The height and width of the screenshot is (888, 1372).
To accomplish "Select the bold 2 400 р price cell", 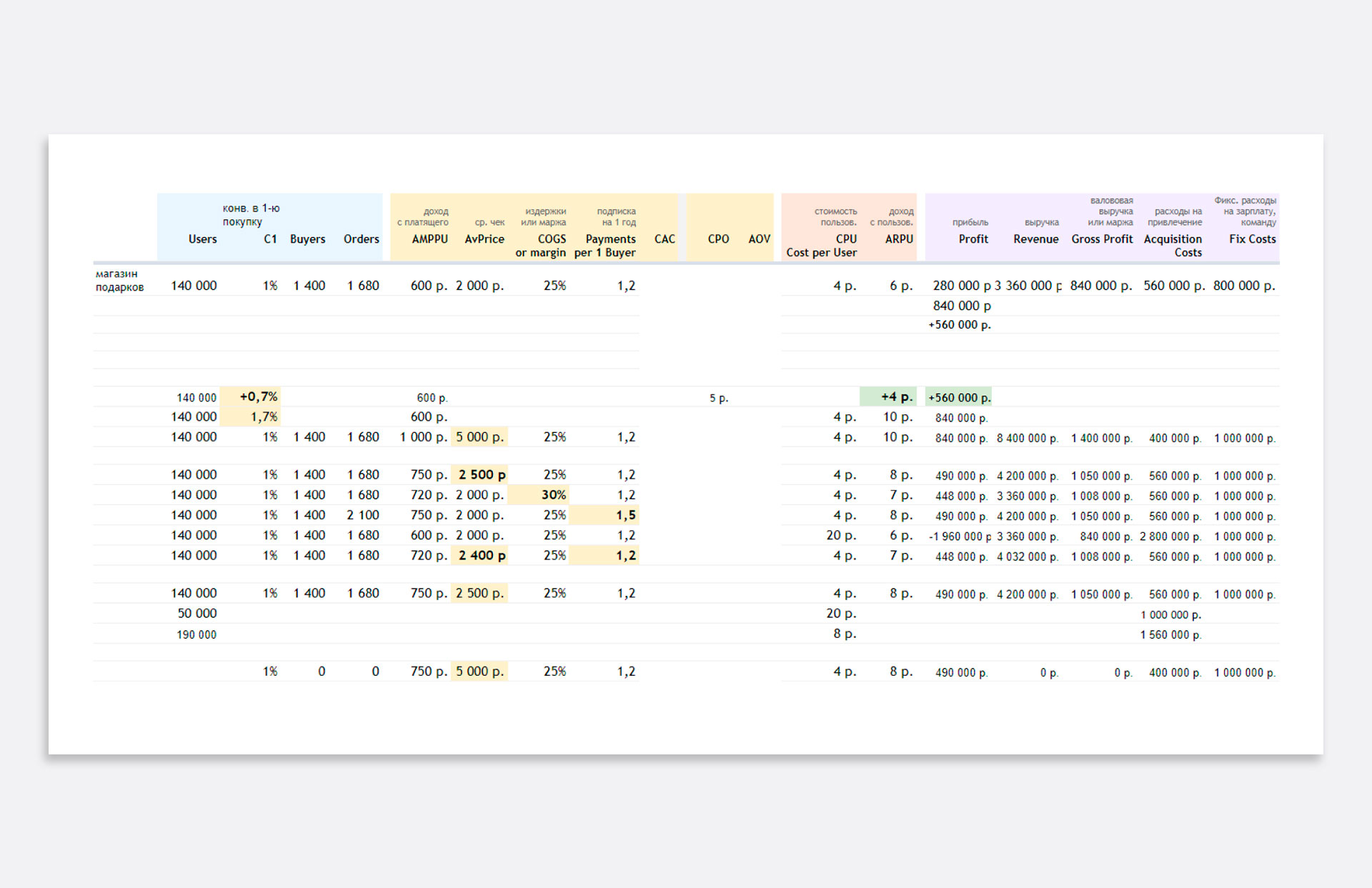I will [x=482, y=555].
